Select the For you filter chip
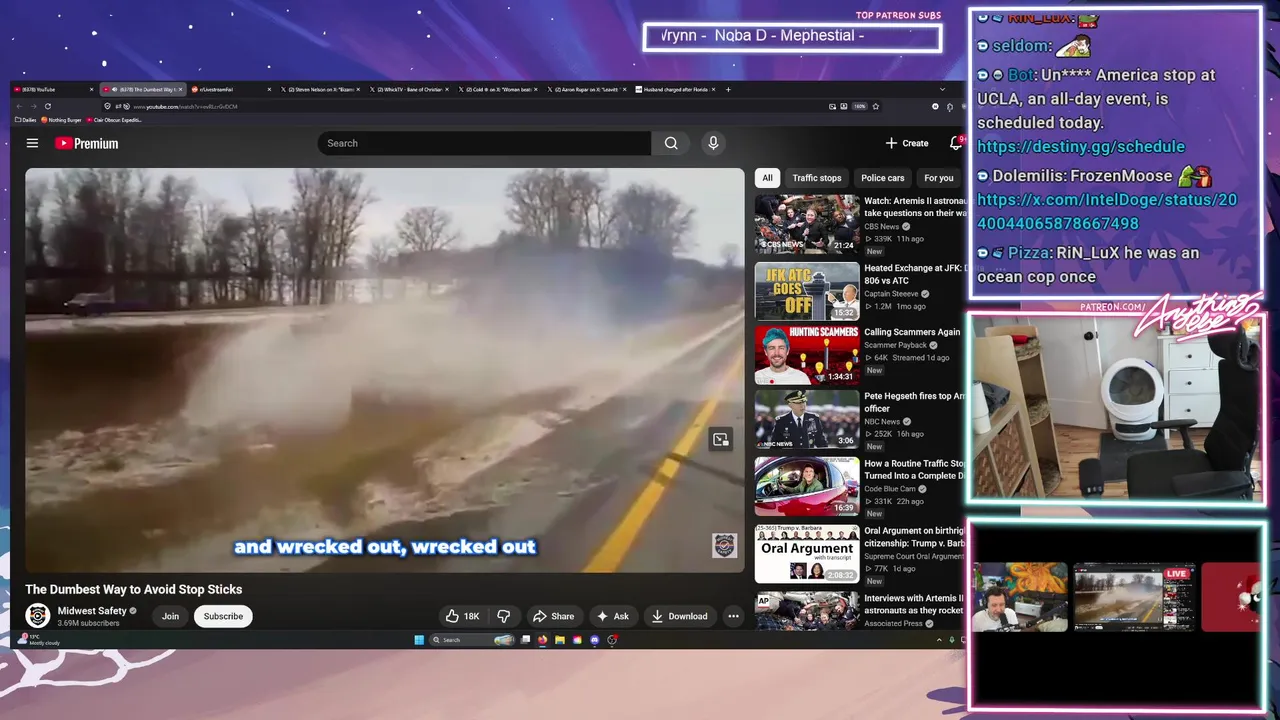 tap(938, 178)
